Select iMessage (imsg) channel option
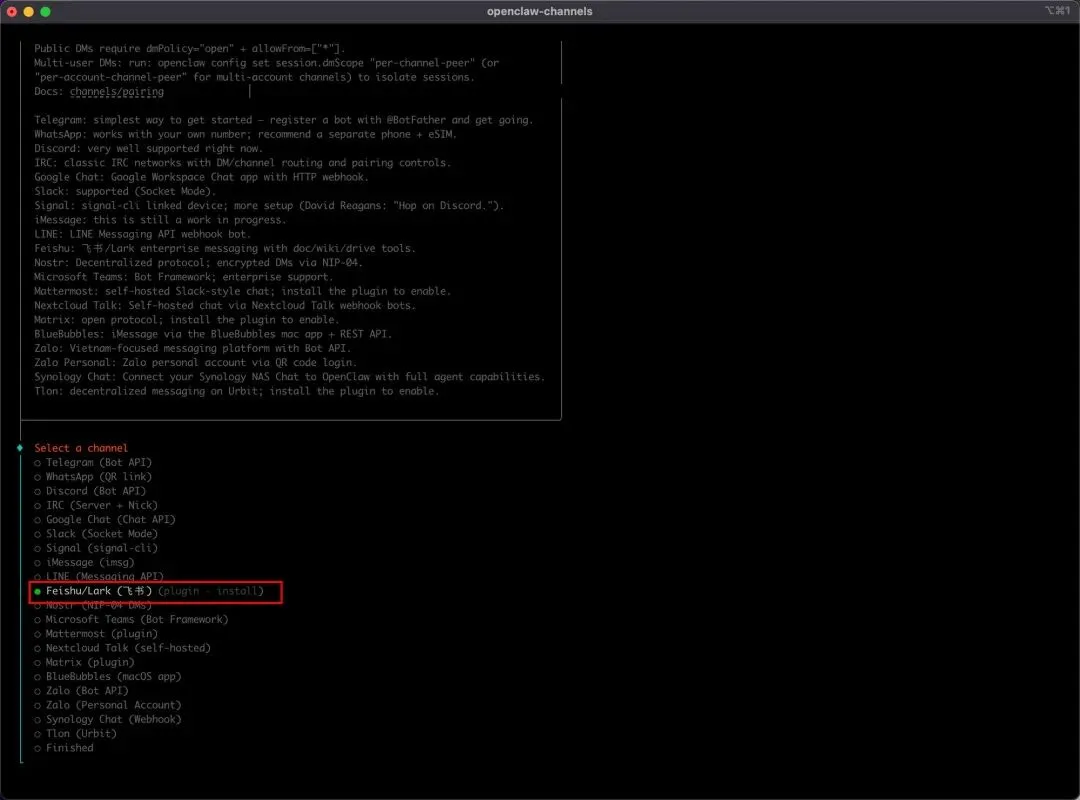This screenshot has height=800, width=1080. click(x=84, y=562)
